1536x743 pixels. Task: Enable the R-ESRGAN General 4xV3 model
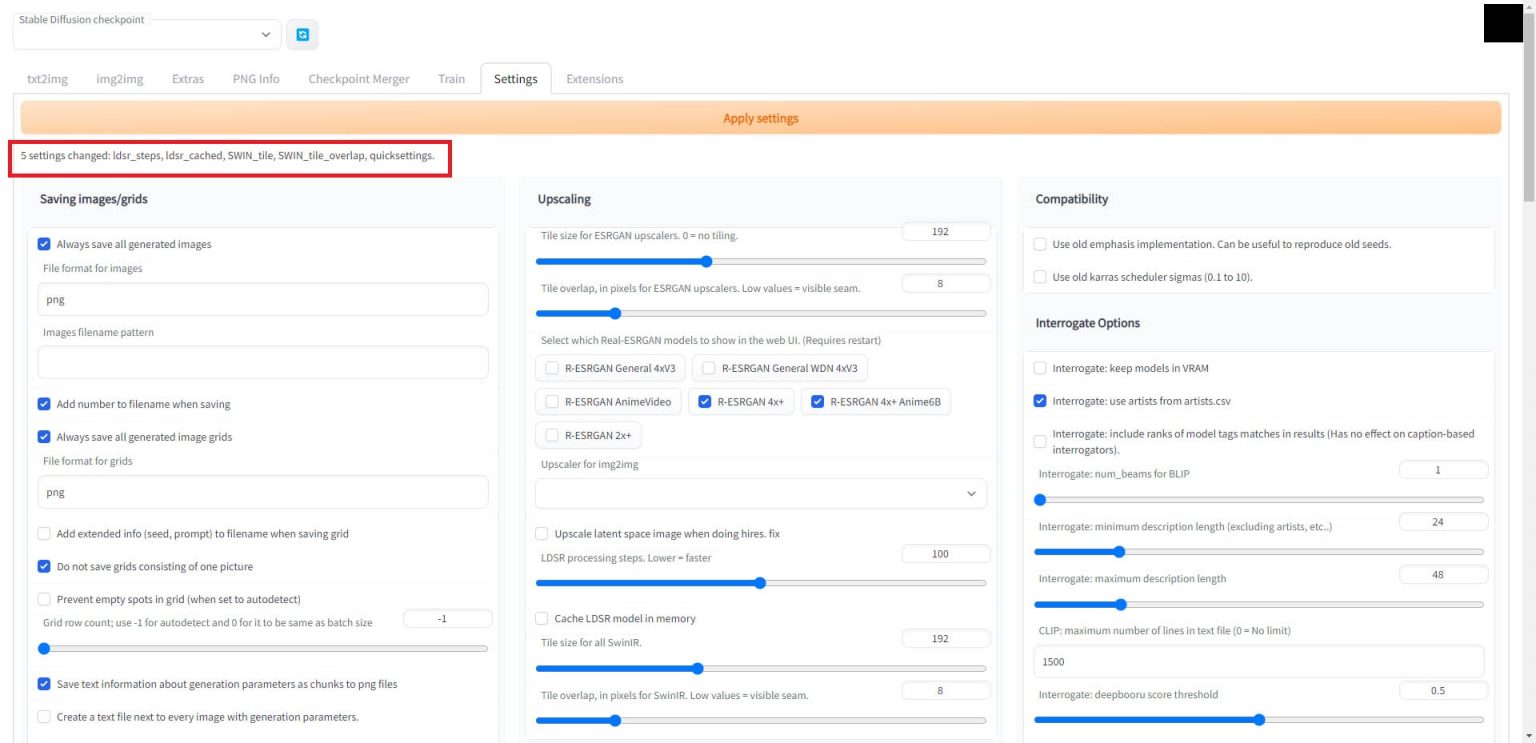pos(551,368)
